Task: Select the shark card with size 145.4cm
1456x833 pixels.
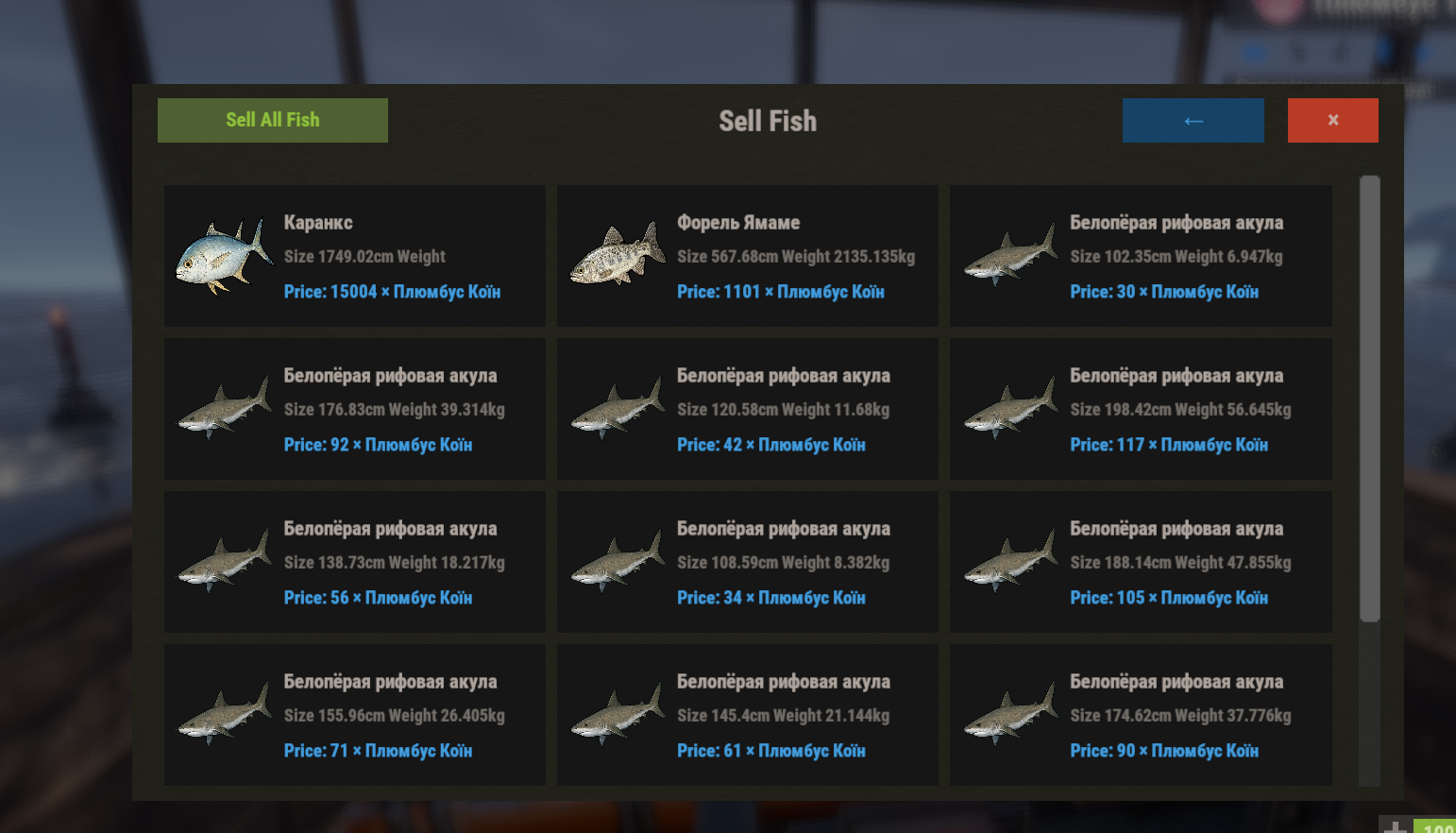Action: [x=747, y=714]
